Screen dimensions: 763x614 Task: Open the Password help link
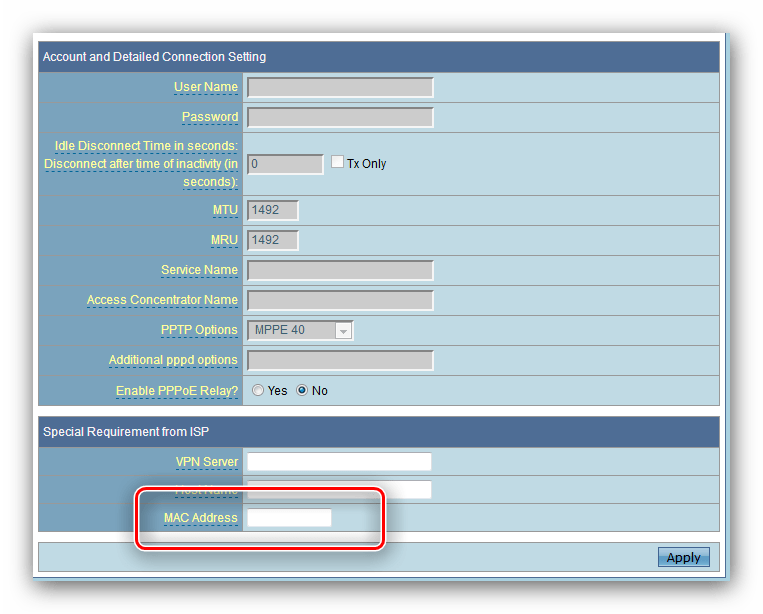210,117
